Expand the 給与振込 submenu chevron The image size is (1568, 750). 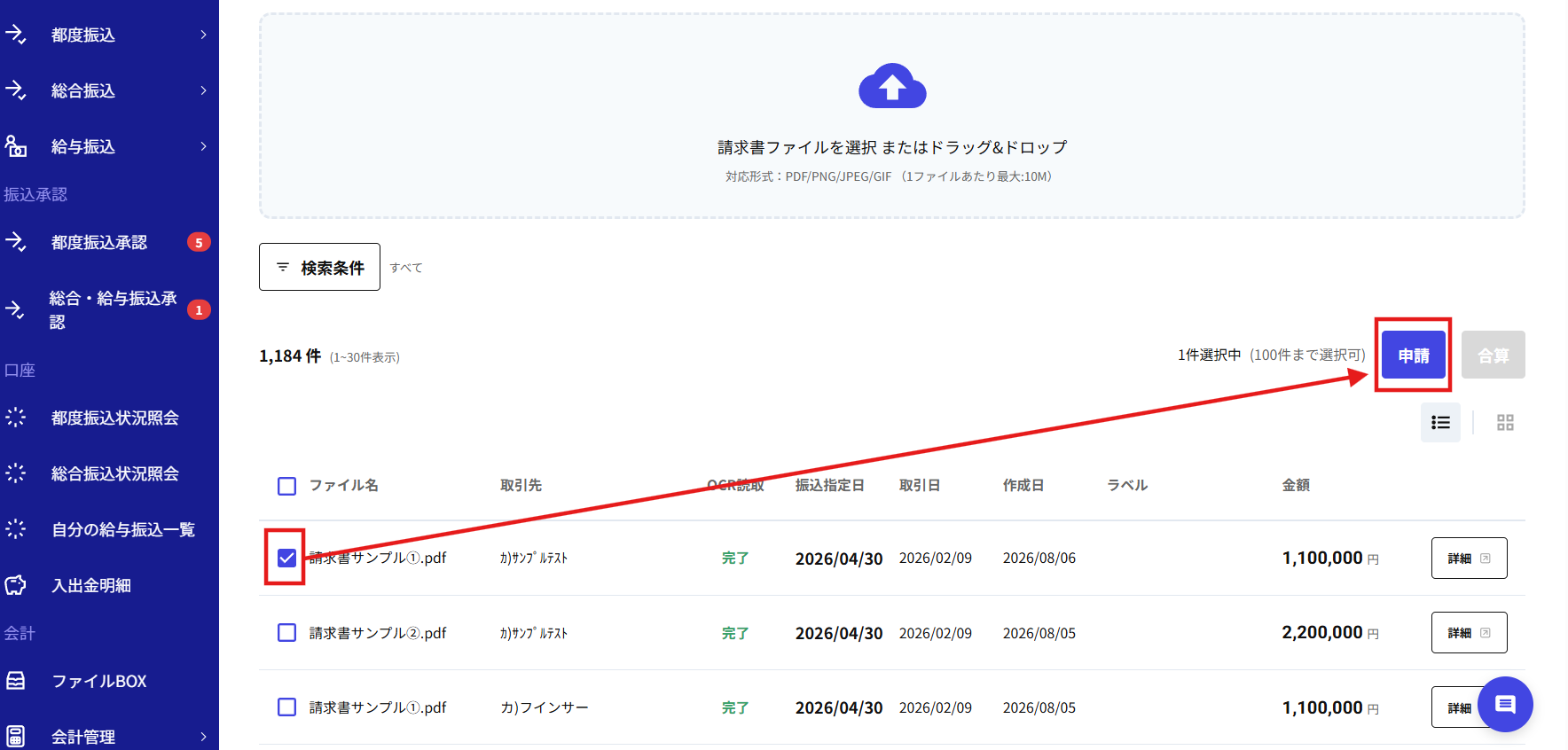click(203, 146)
